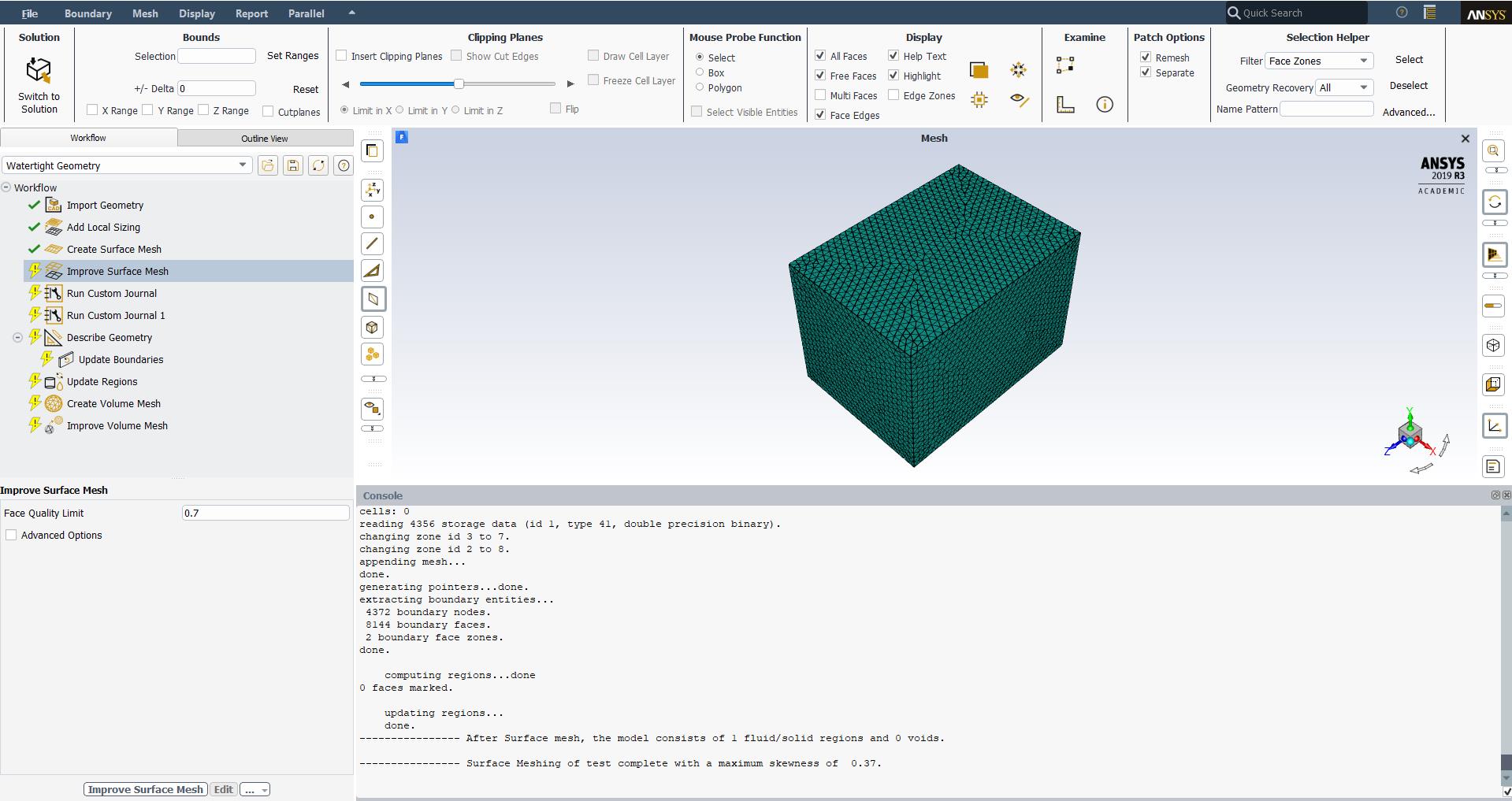
Task: Click the clipping plane slider handle
Action: [x=459, y=83]
